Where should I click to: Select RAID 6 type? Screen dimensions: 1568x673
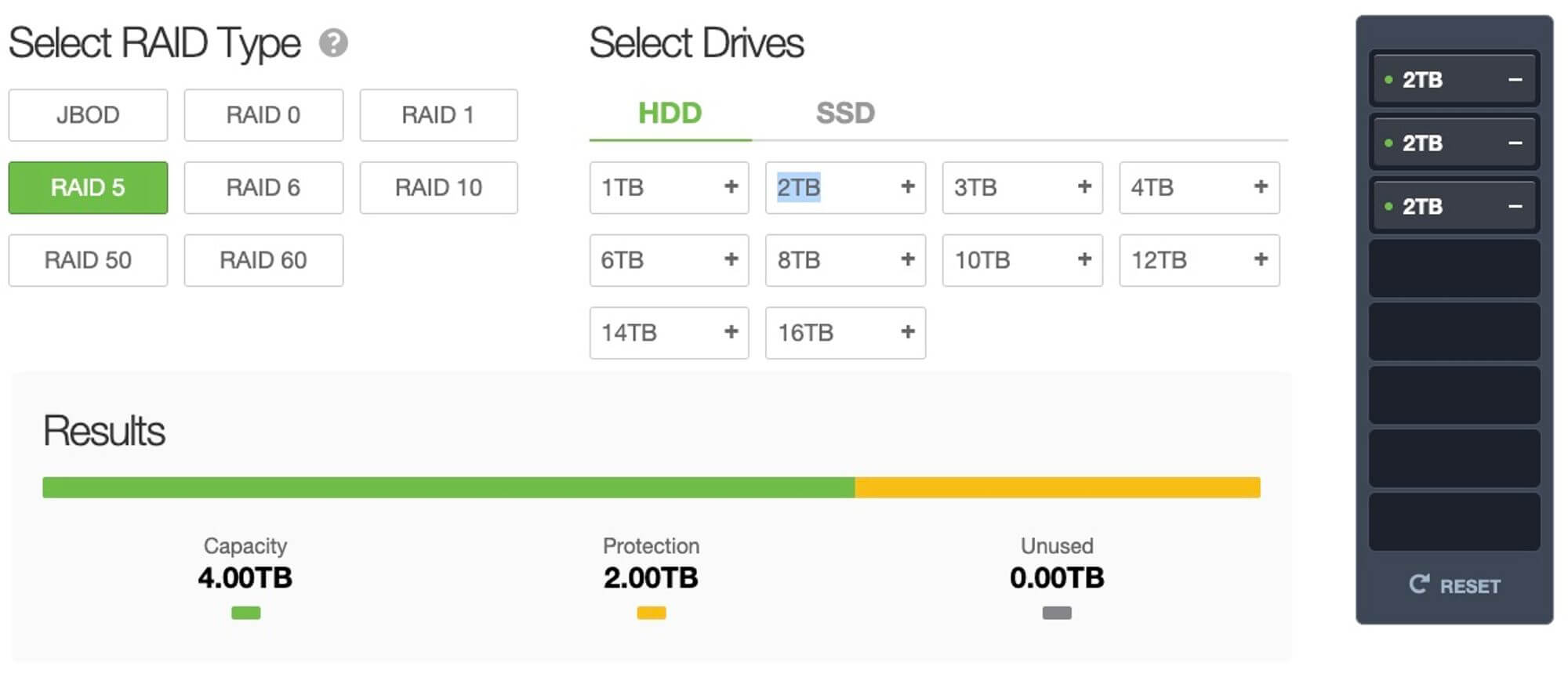click(263, 187)
